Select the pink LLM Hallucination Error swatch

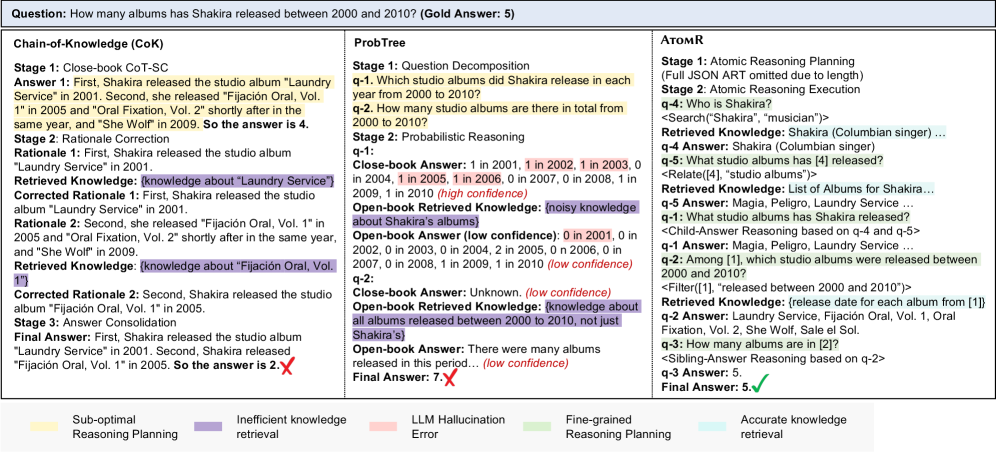pyautogui.click(x=383, y=426)
